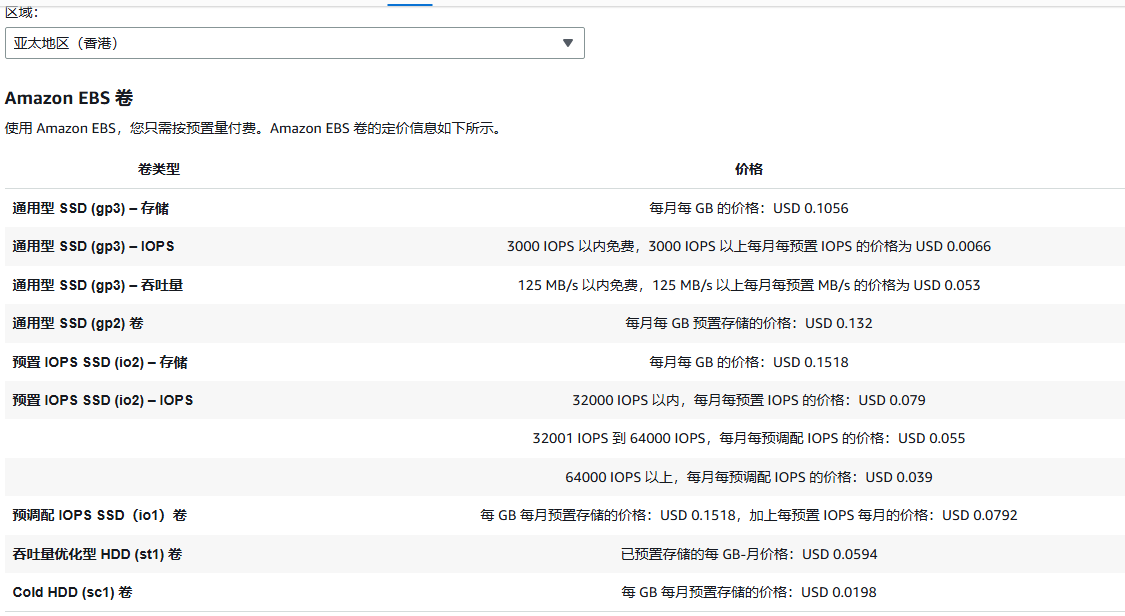This screenshot has height=616, width=1125.
Task: Select the 通用型 SSD (gp3) – 存储 row label
Action: (x=90, y=208)
